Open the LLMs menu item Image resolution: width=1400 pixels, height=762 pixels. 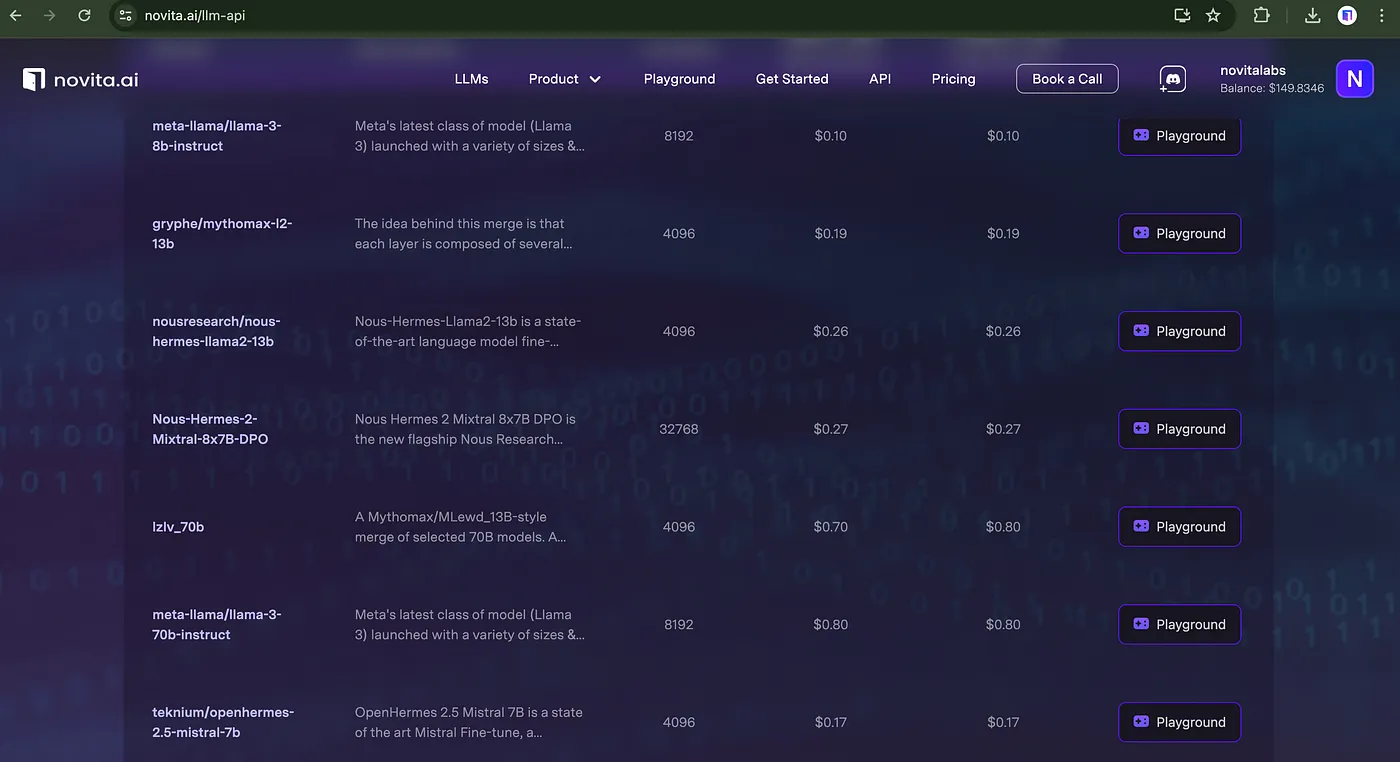(471, 79)
